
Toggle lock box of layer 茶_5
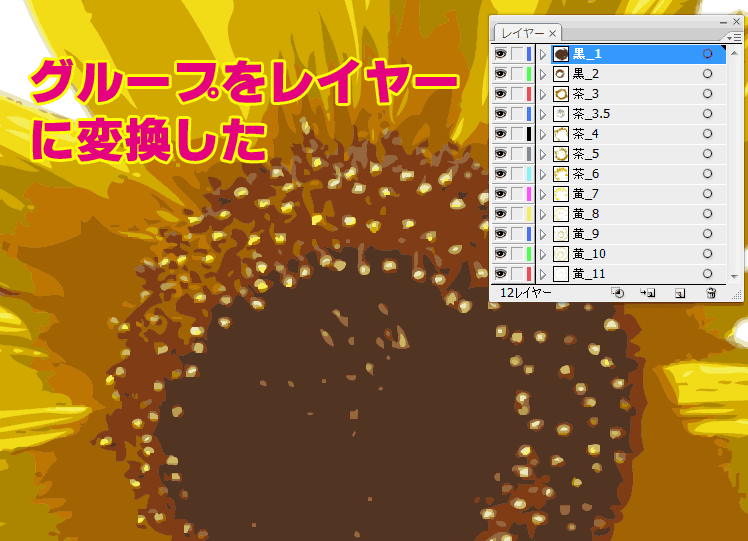517,154
